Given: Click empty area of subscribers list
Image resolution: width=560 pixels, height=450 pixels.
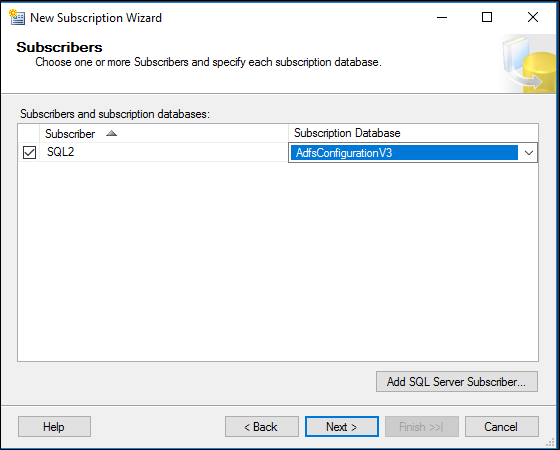Looking at the screenshot, I should (x=278, y=261).
